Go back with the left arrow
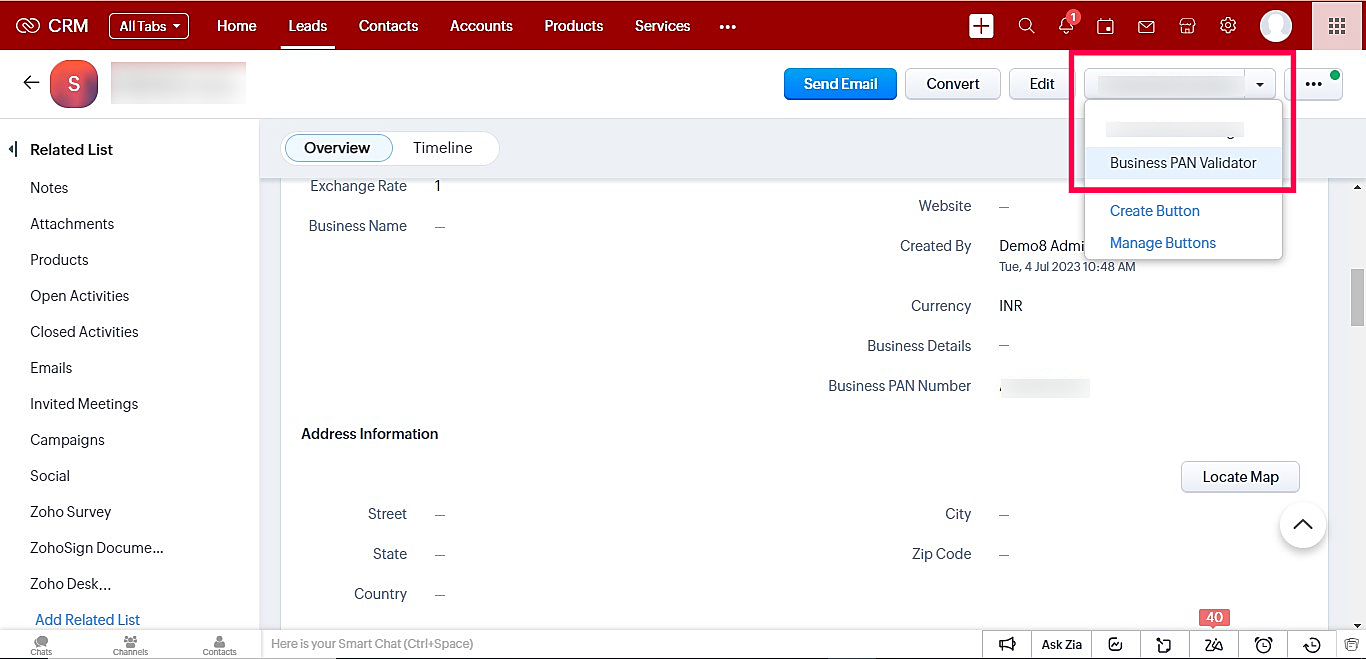The width and height of the screenshot is (1366, 659). coord(31,83)
